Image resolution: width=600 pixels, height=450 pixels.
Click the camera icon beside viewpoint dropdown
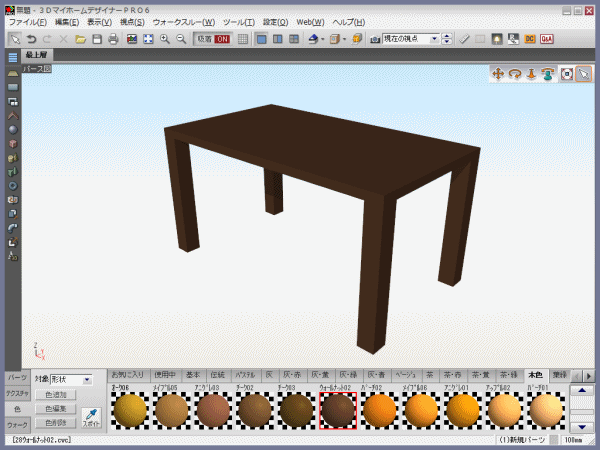[375, 39]
